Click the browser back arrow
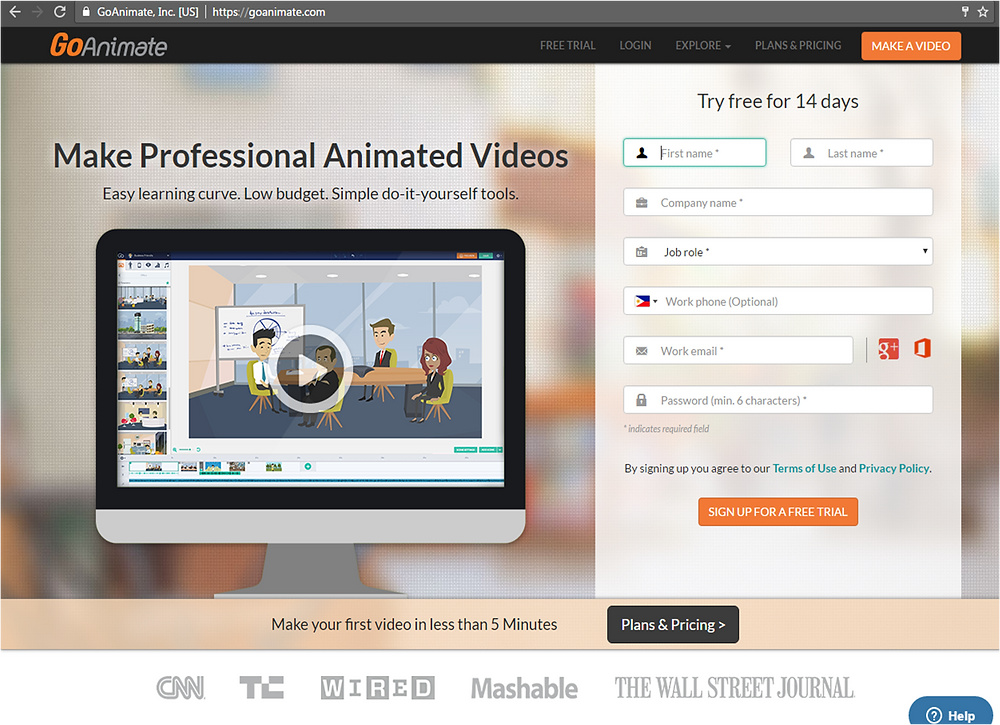1000x725 pixels. pos(15,11)
